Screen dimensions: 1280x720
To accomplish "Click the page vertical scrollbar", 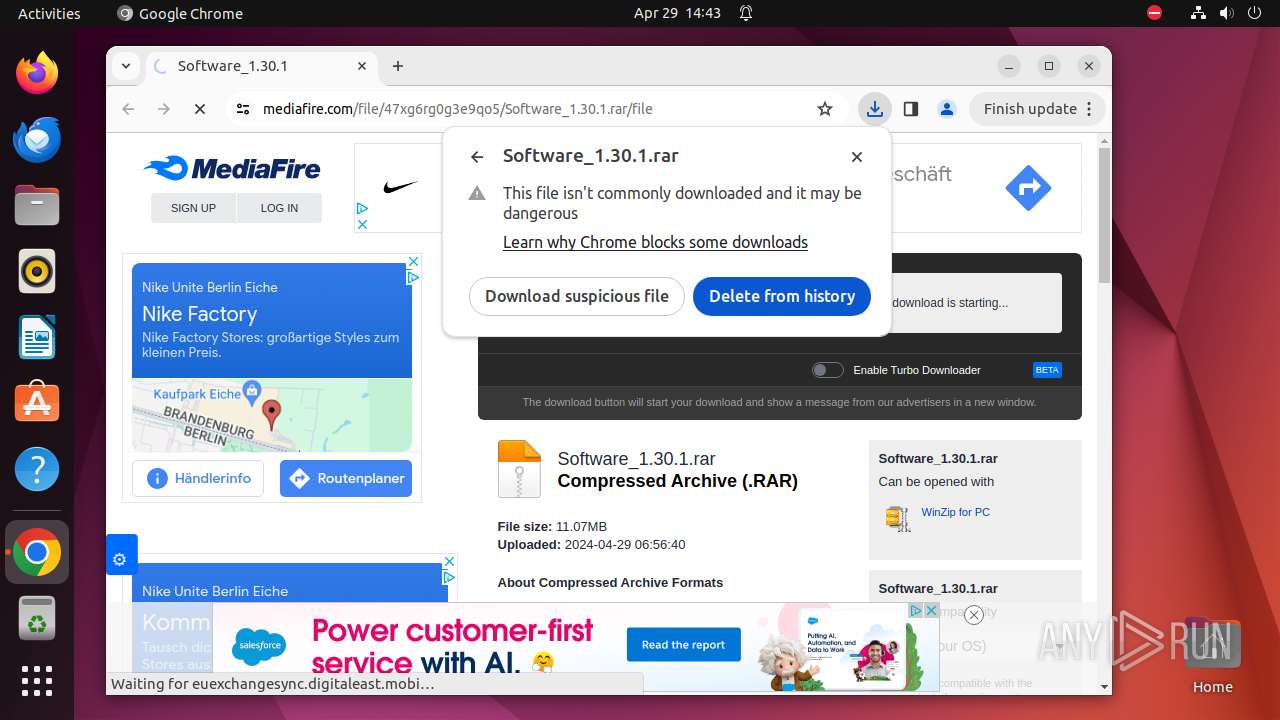I will (x=1104, y=215).
